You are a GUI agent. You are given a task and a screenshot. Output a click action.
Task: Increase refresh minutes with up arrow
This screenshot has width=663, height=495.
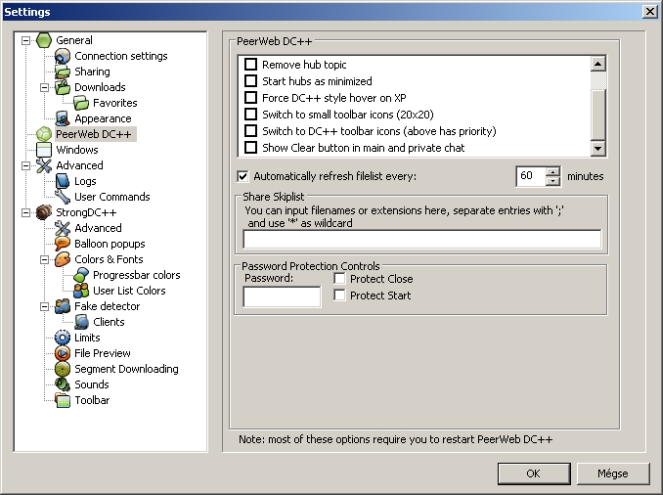pos(553,171)
